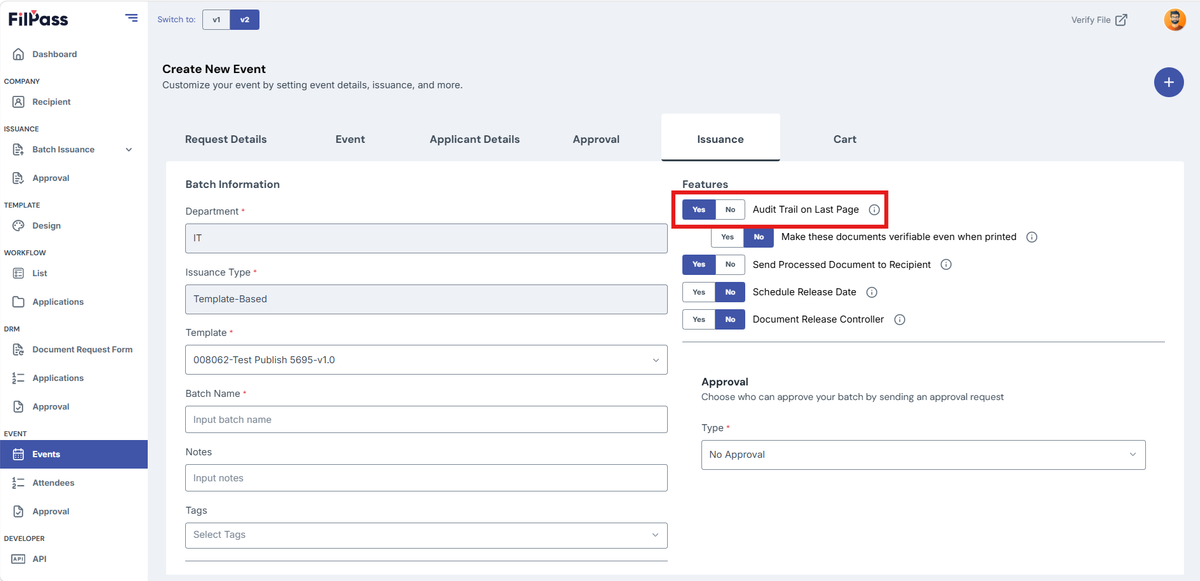This screenshot has height=581, width=1200.
Task: Click the blue plus button
Action: pyautogui.click(x=1169, y=82)
